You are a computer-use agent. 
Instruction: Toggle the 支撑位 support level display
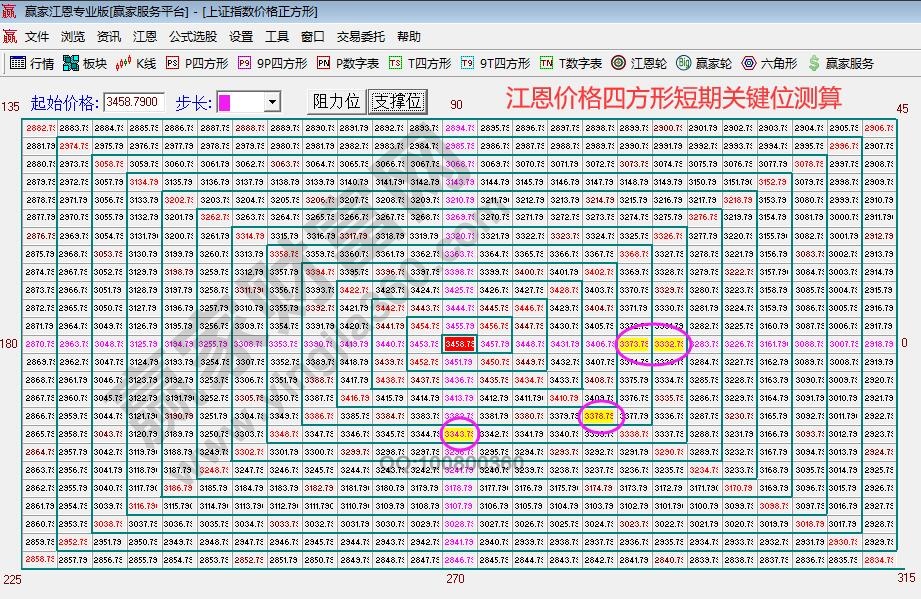[x=399, y=101]
